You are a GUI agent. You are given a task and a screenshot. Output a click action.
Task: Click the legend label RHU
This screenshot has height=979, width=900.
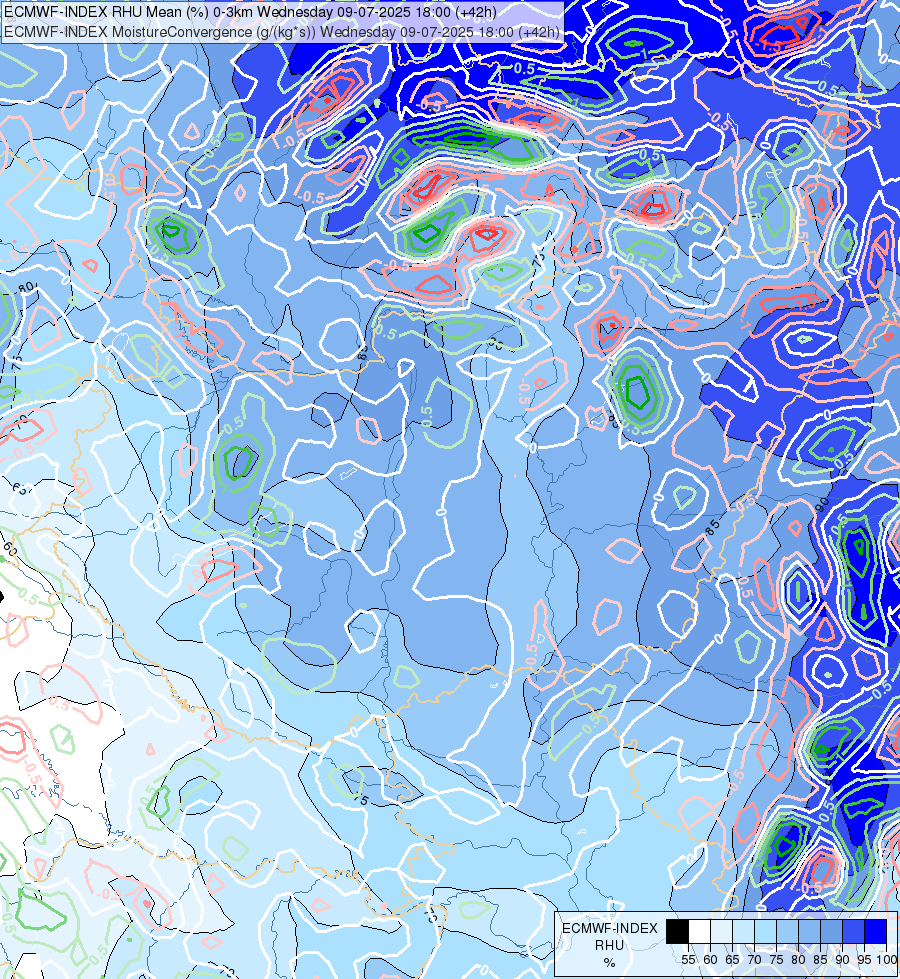[609, 945]
